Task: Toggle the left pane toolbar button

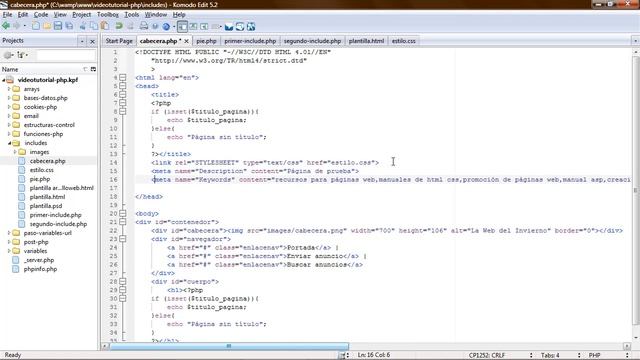Action: point(182,27)
